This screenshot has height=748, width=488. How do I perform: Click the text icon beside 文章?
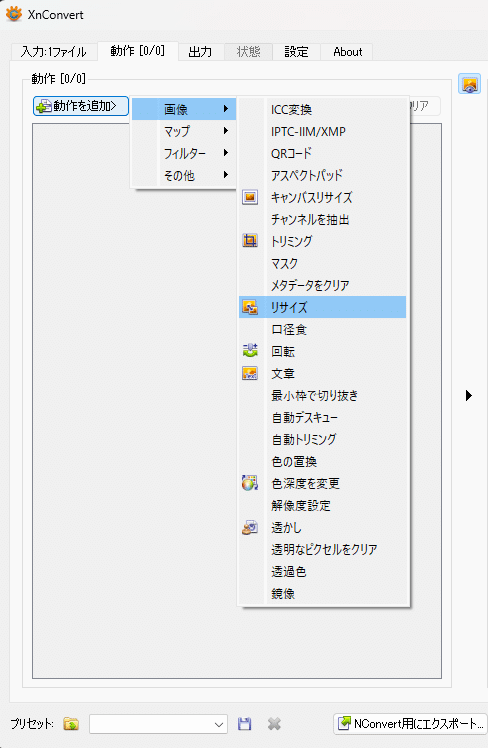click(x=250, y=373)
